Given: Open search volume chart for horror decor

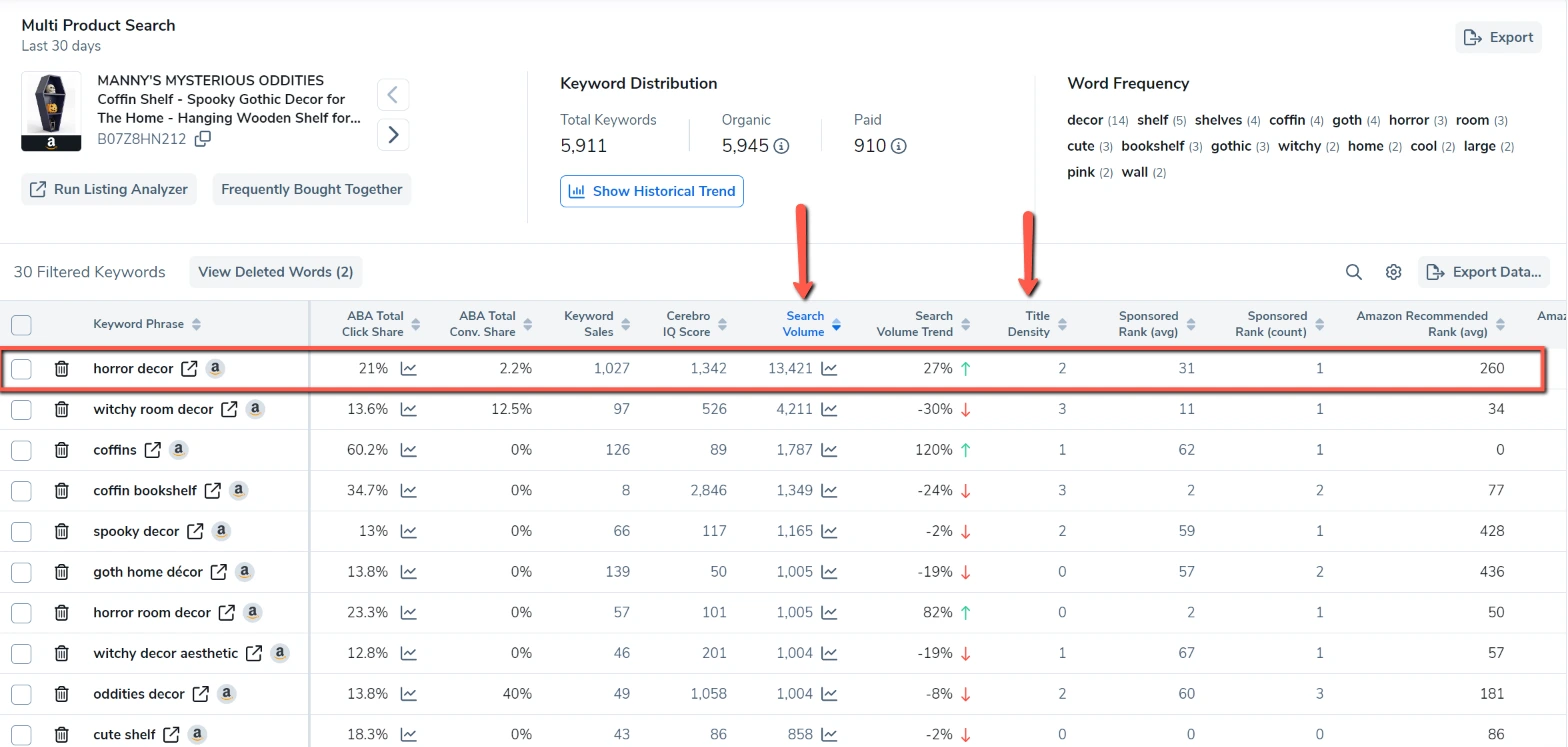Looking at the screenshot, I should pos(829,369).
